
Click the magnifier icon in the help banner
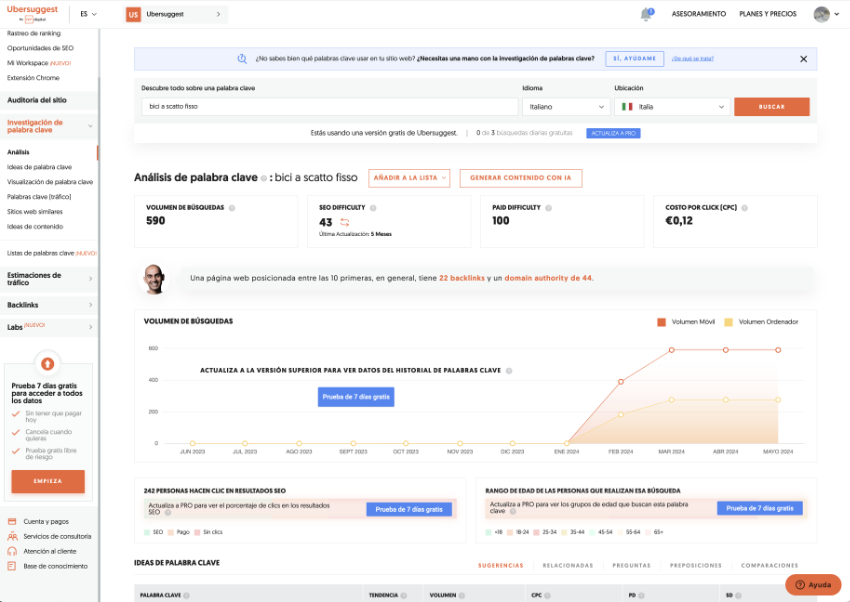pos(242,59)
